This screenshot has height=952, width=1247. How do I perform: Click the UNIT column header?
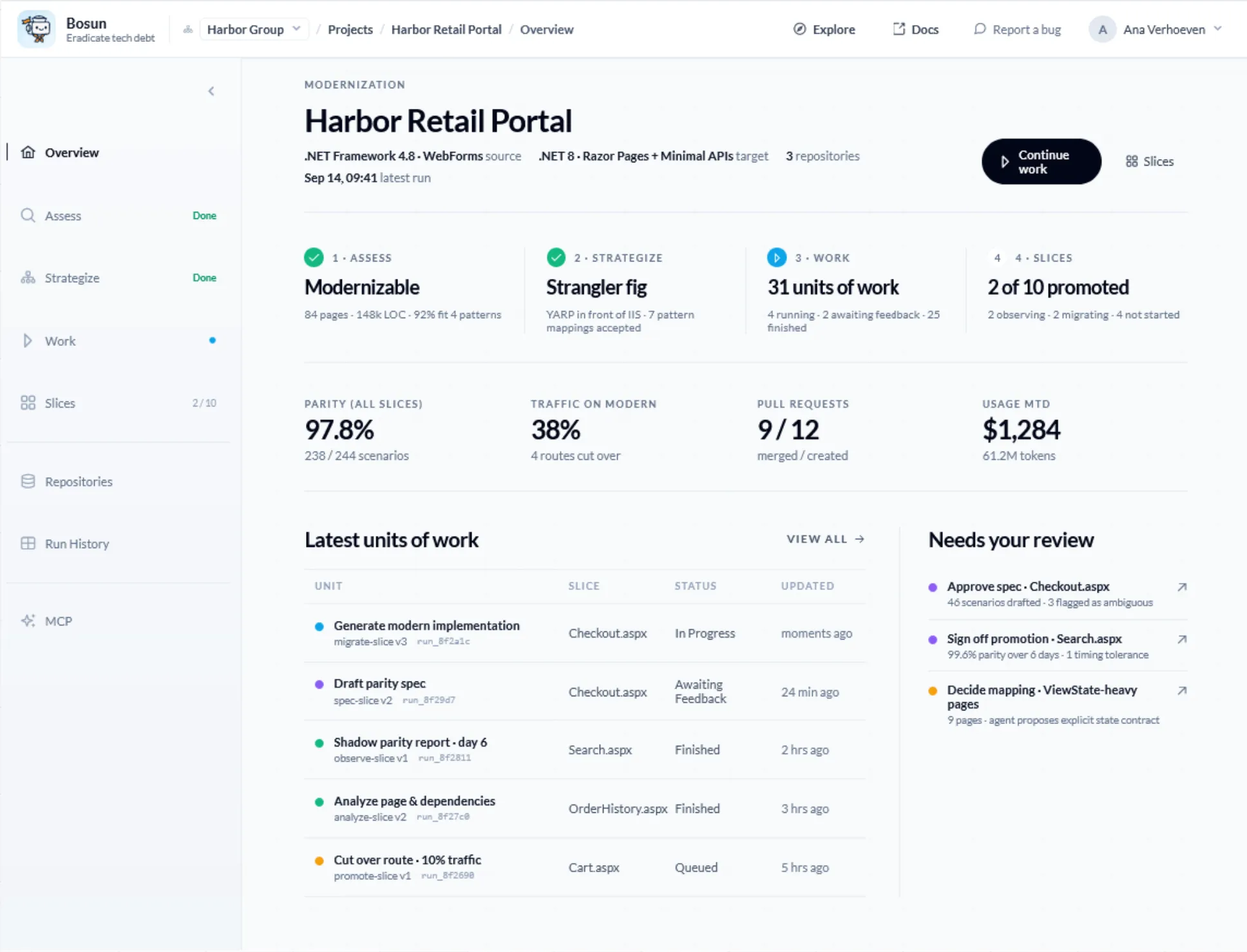(328, 586)
